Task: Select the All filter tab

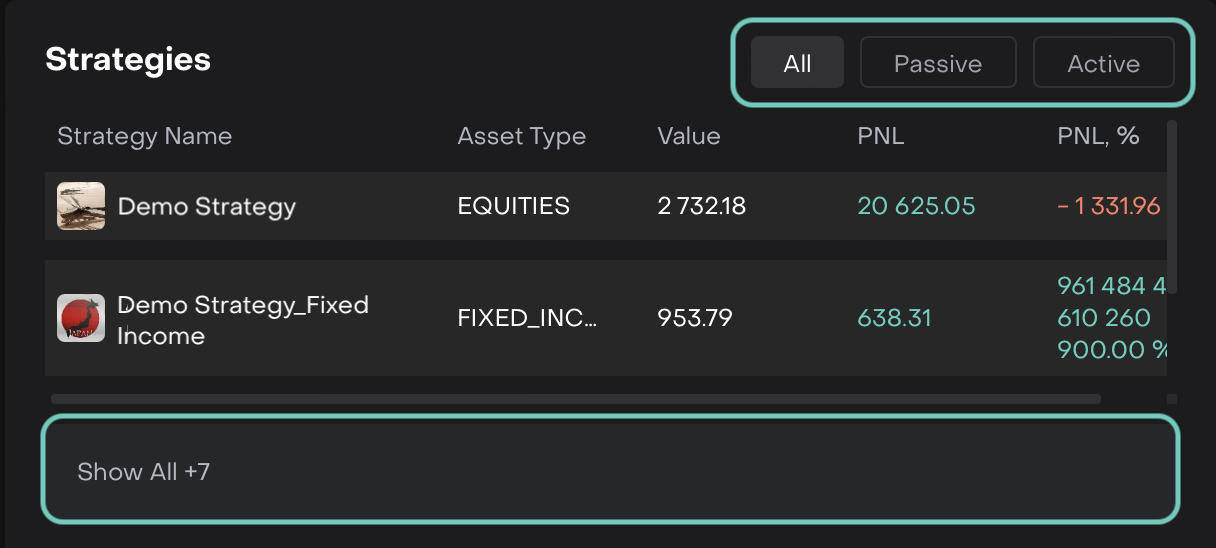Action: [797, 63]
